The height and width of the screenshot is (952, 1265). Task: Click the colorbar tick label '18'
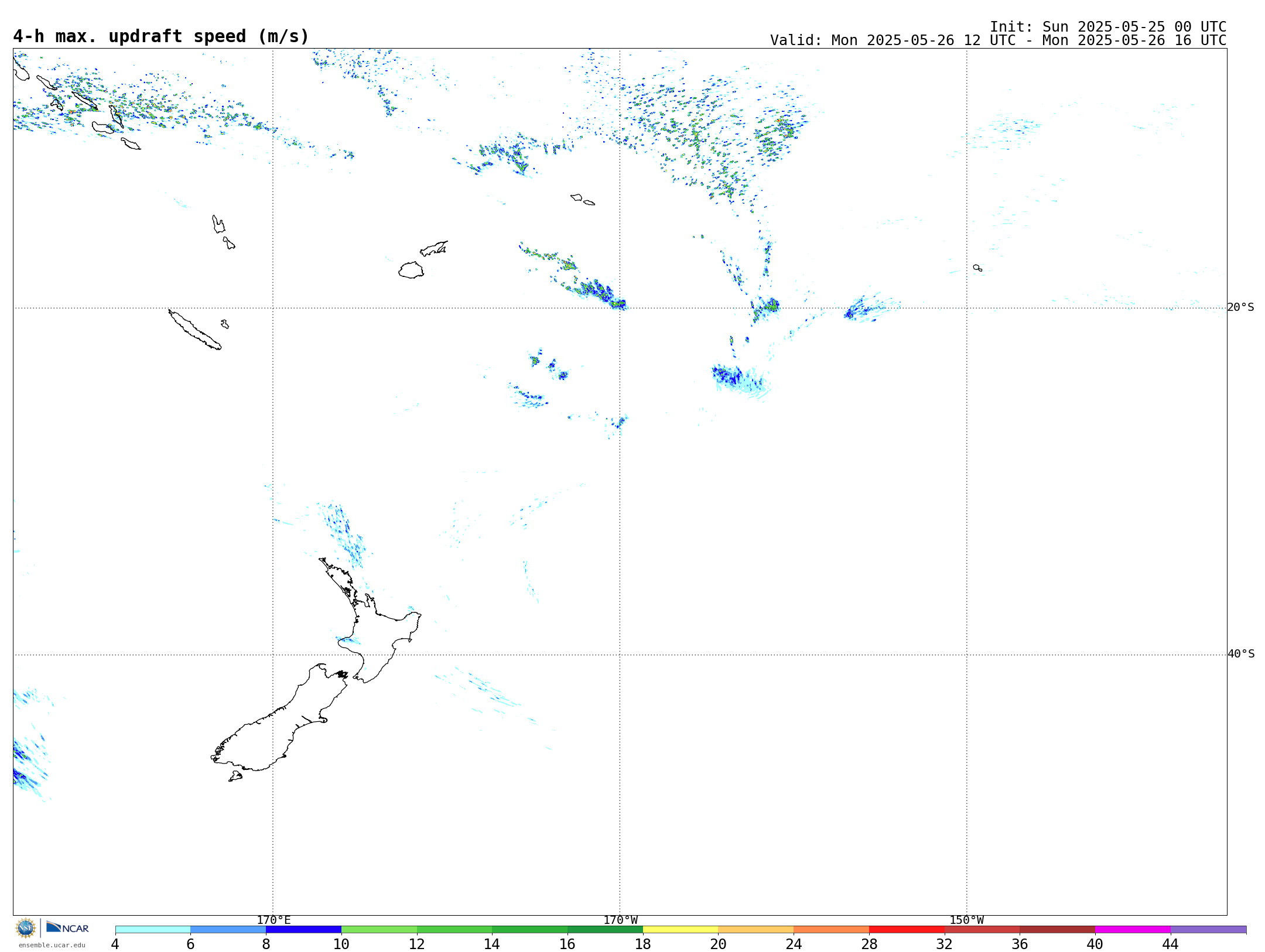point(643,944)
